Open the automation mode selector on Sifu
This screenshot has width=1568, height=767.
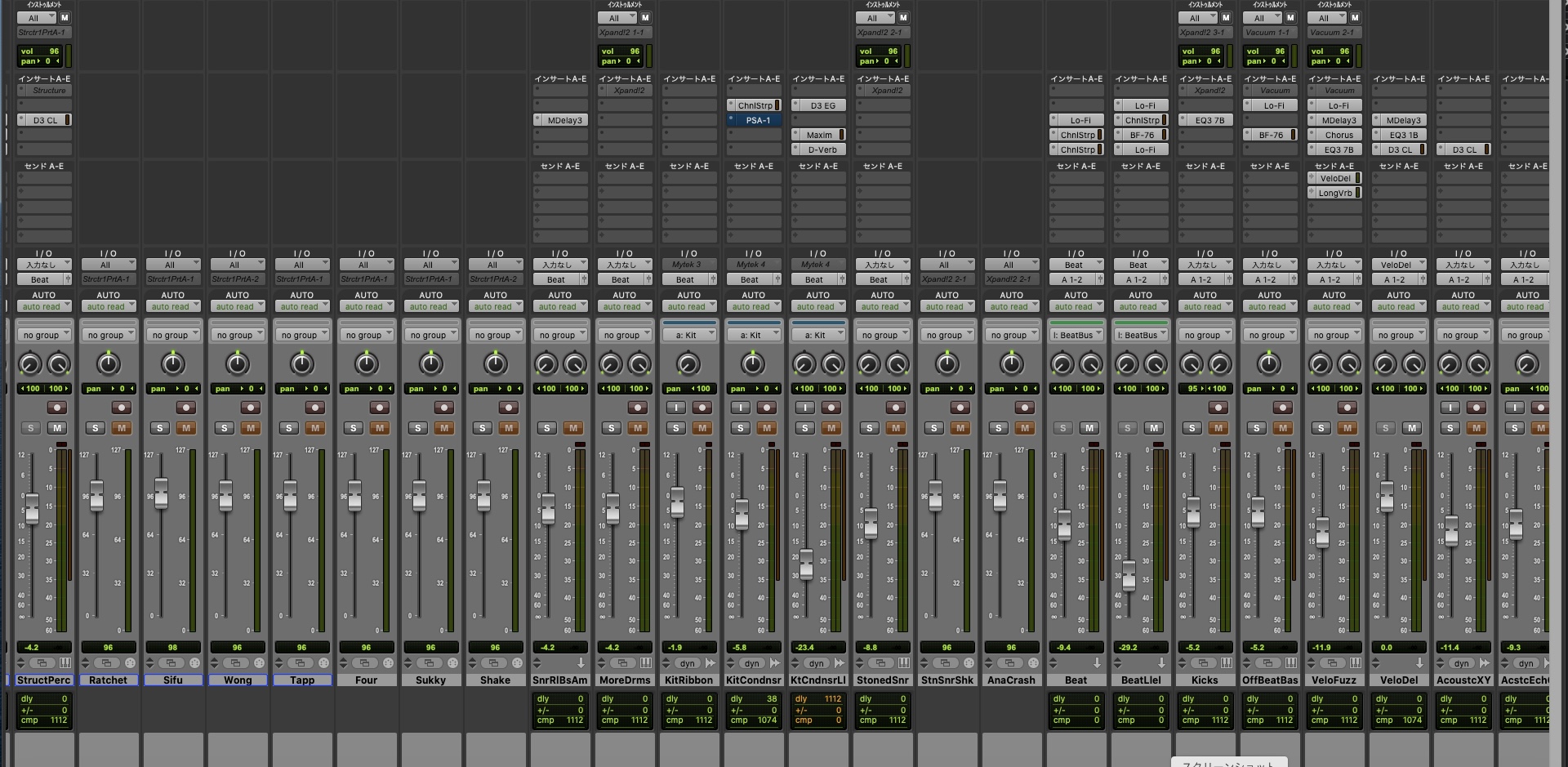point(173,306)
